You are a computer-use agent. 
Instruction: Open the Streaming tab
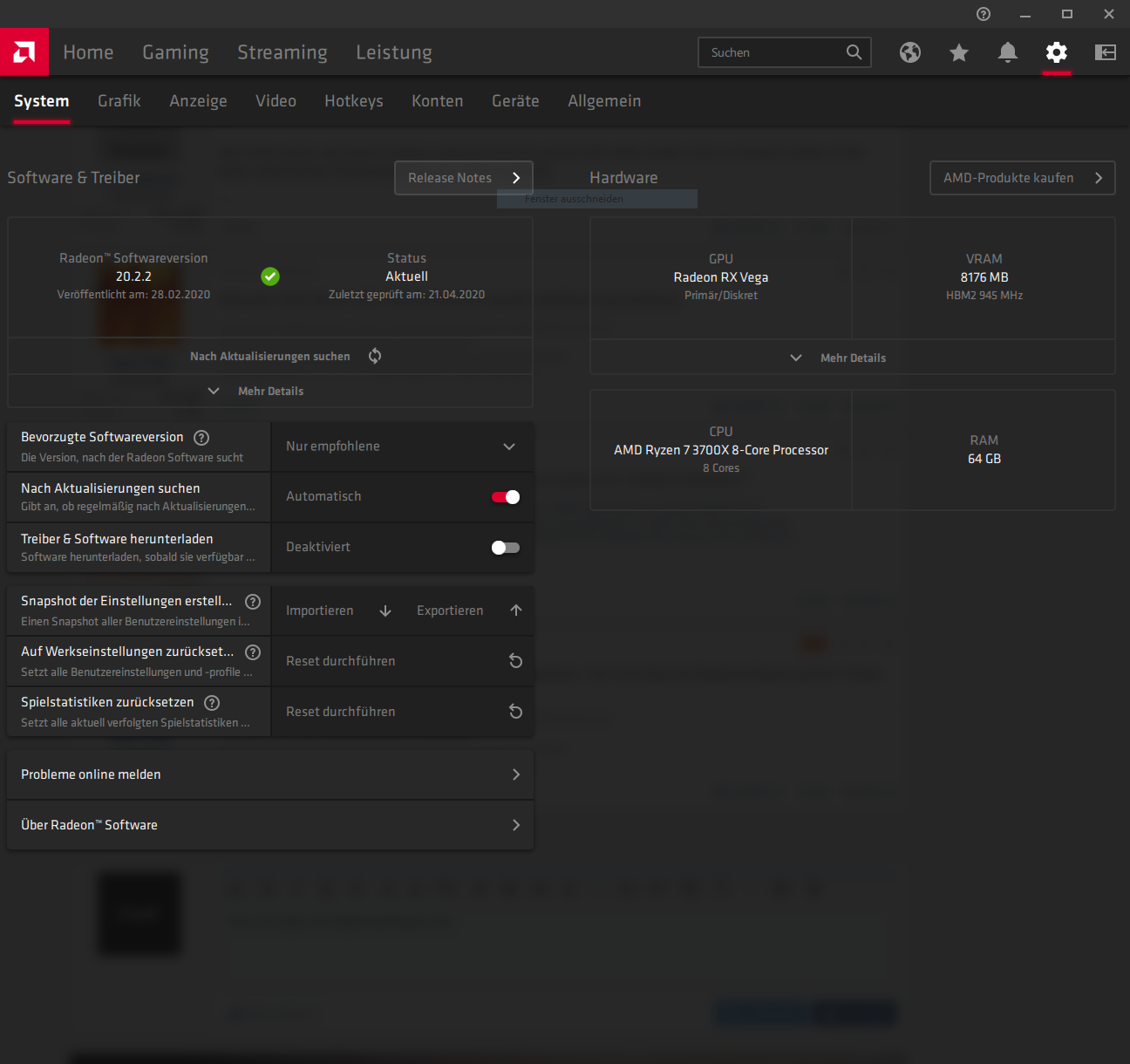pyautogui.click(x=282, y=52)
